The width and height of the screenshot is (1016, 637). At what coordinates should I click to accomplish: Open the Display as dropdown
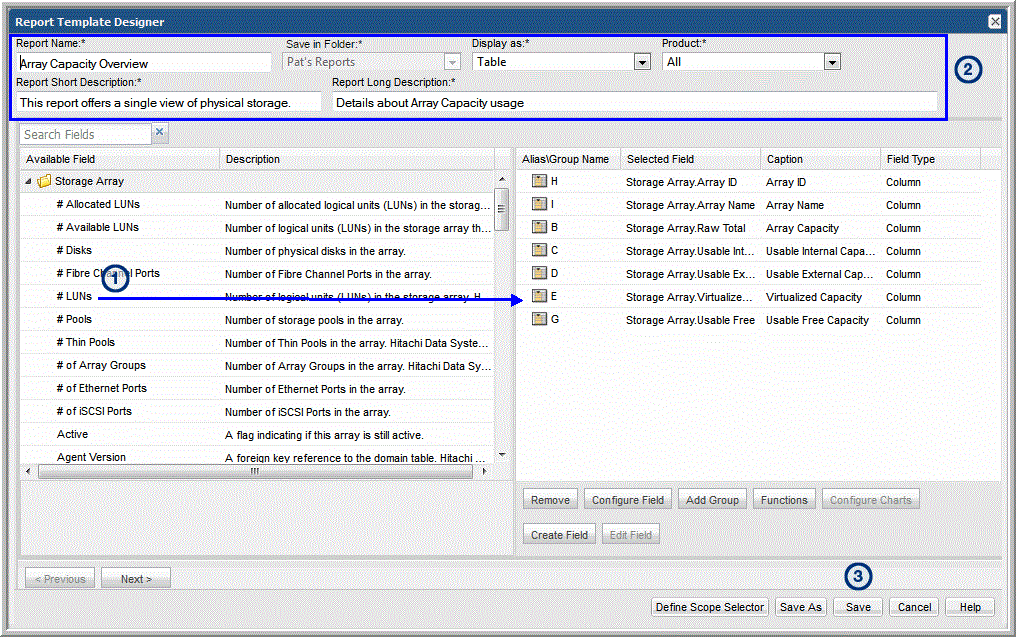click(x=642, y=62)
